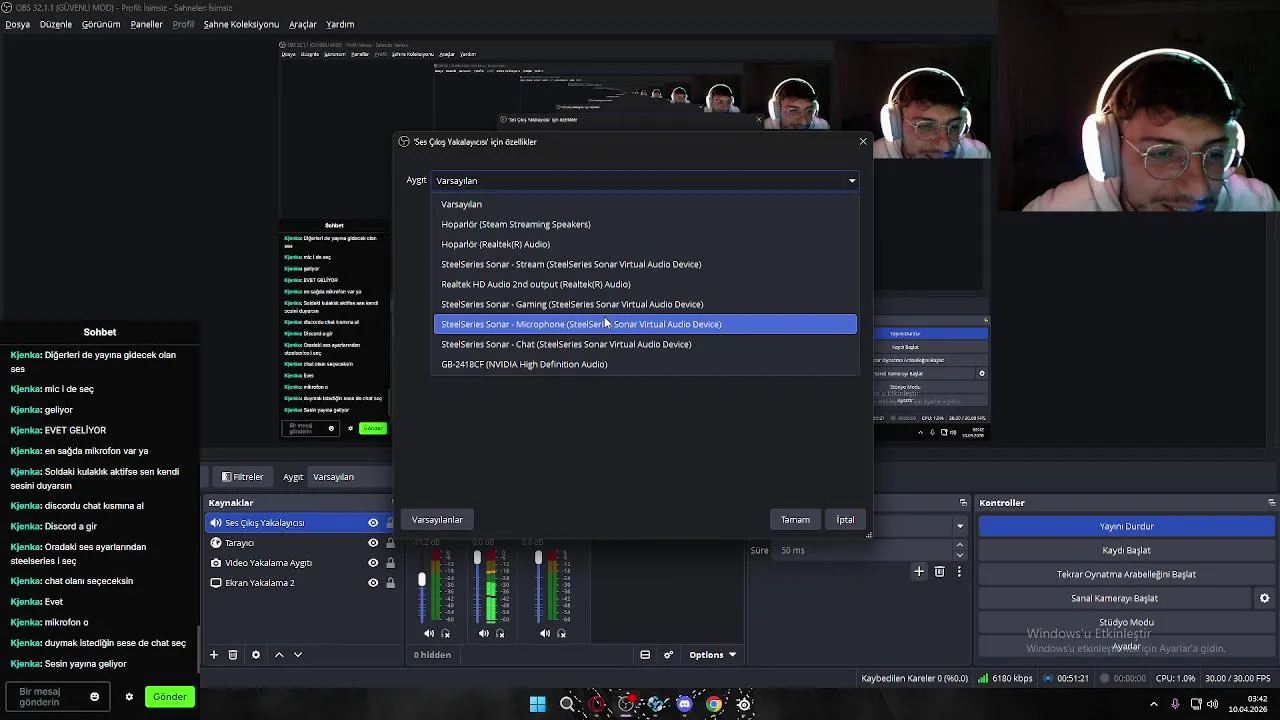Screen dimensions: 1280x720
Task: Stop stream with Yayını Durdur
Action: coord(1126,526)
